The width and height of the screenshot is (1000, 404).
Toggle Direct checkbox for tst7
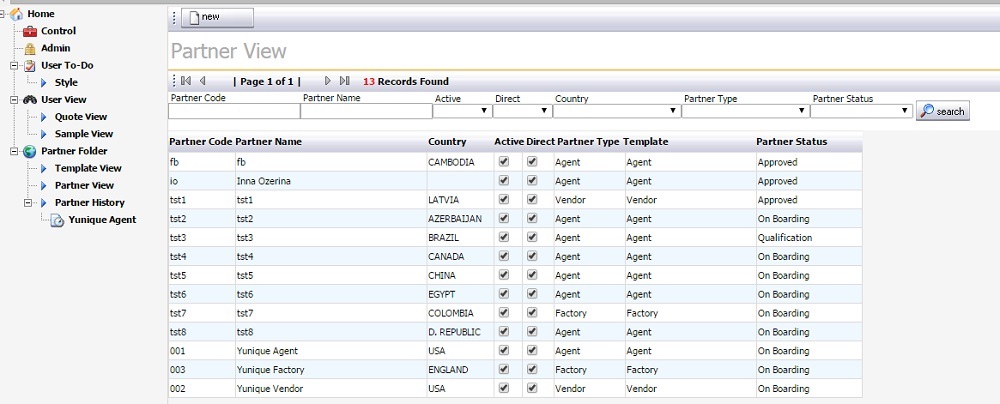coord(532,313)
